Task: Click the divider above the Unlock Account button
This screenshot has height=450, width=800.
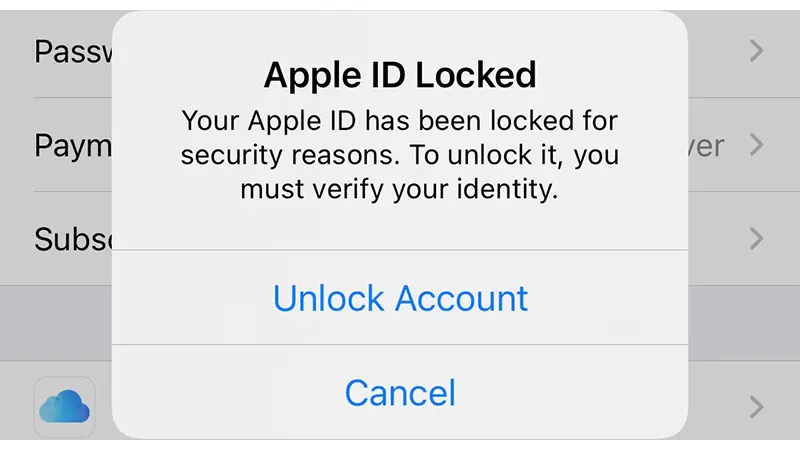Action: coord(400,250)
